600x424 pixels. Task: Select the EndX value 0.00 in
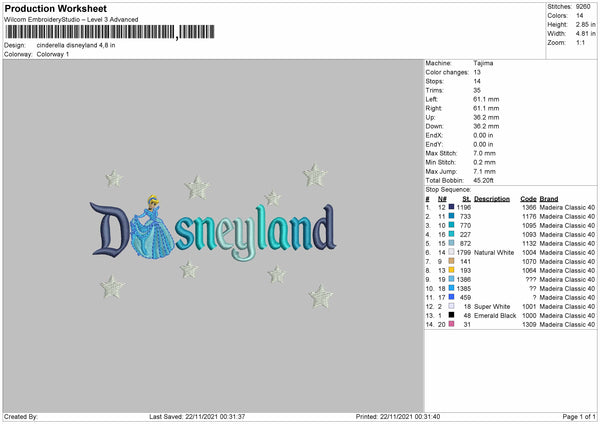483,135
